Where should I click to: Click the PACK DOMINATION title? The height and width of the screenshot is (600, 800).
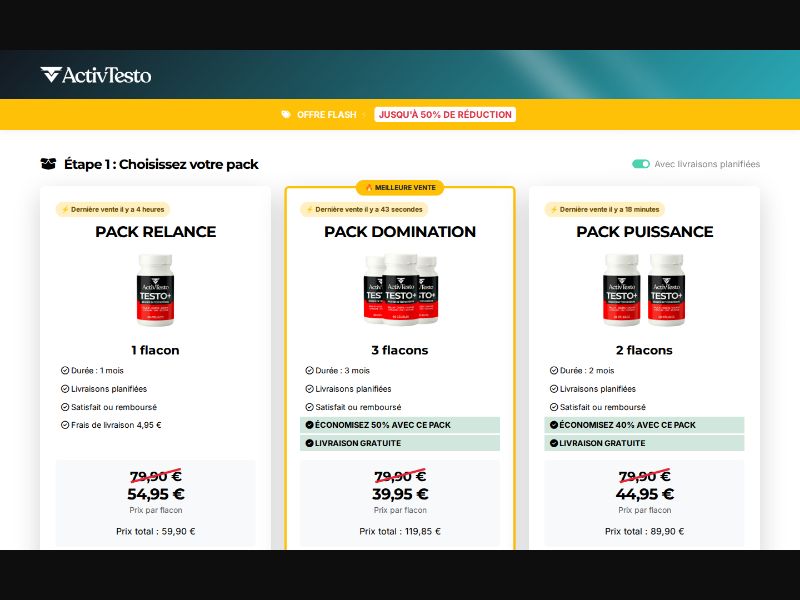point(400,232)
